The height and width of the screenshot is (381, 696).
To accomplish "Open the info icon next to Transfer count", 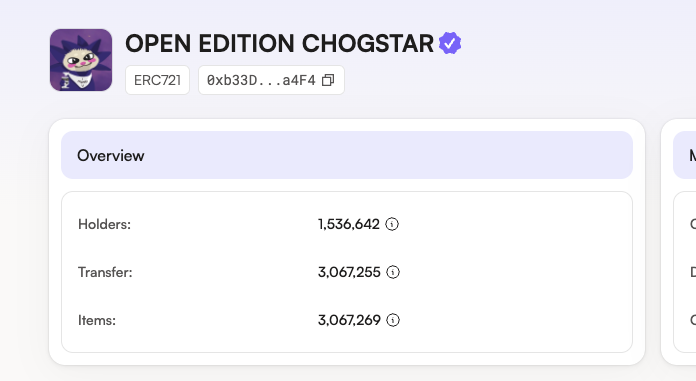I will pyautogui.click(x=393, y=272).
